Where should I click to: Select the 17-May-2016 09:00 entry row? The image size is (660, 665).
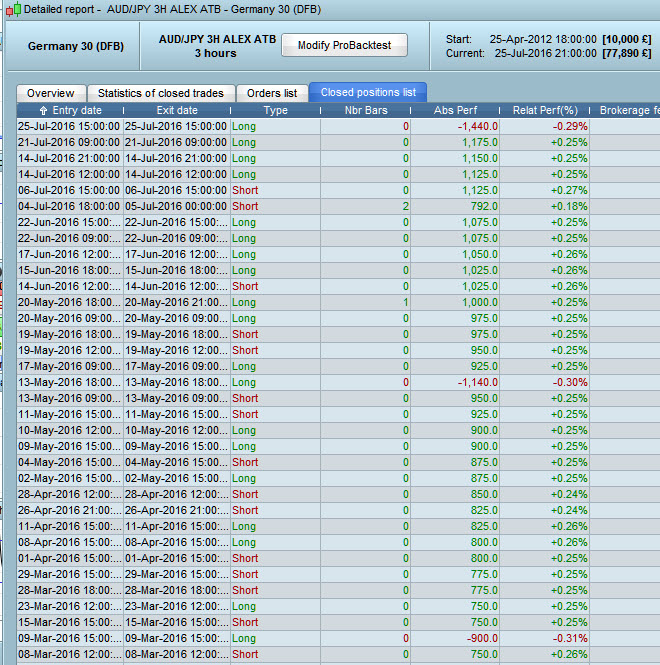click(x=338, y=366)
